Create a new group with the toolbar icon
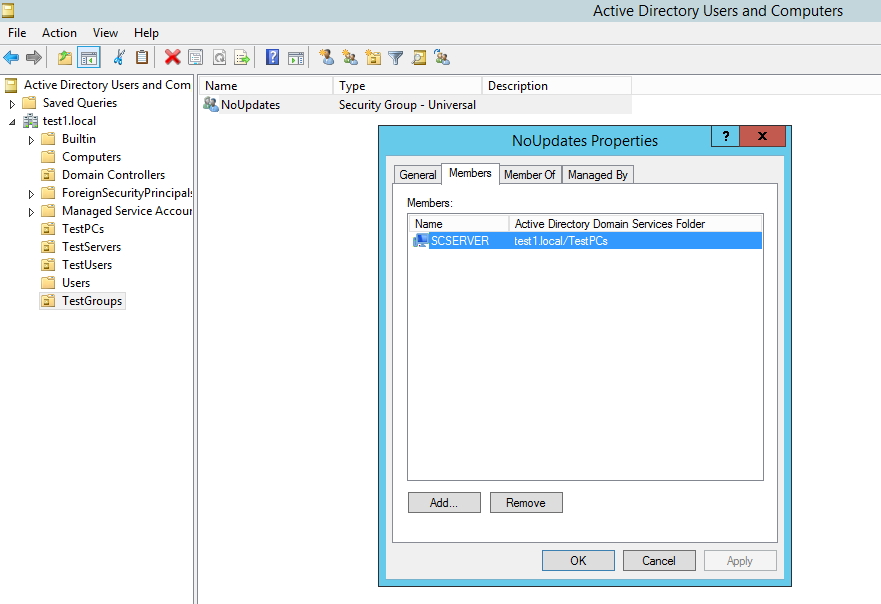Image resolution: width=881 pixels, height=604 pixels. point(350,57)
